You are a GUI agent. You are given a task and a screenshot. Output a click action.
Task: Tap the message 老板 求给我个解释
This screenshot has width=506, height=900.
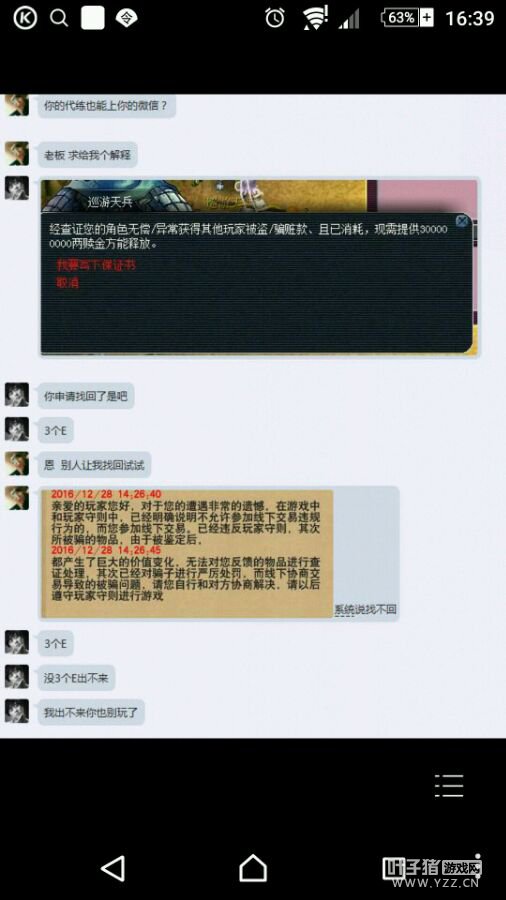pos(88,155)
